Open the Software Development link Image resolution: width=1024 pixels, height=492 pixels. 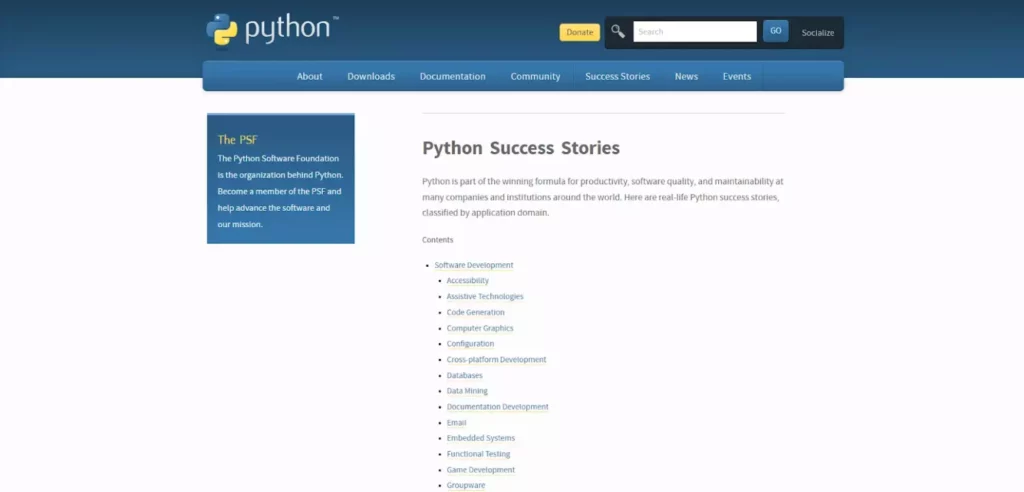473,265
